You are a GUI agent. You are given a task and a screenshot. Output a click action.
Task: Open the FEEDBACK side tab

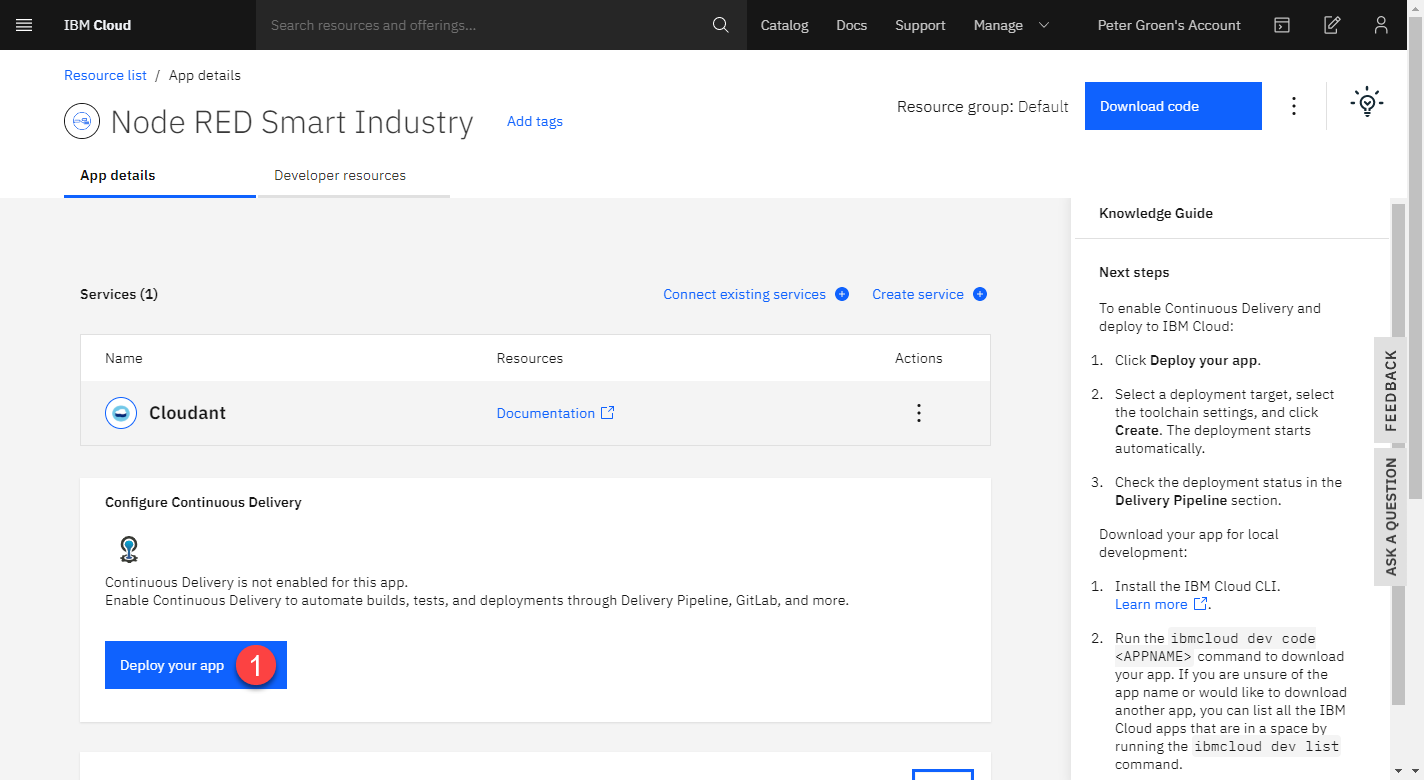point(1390,390)
